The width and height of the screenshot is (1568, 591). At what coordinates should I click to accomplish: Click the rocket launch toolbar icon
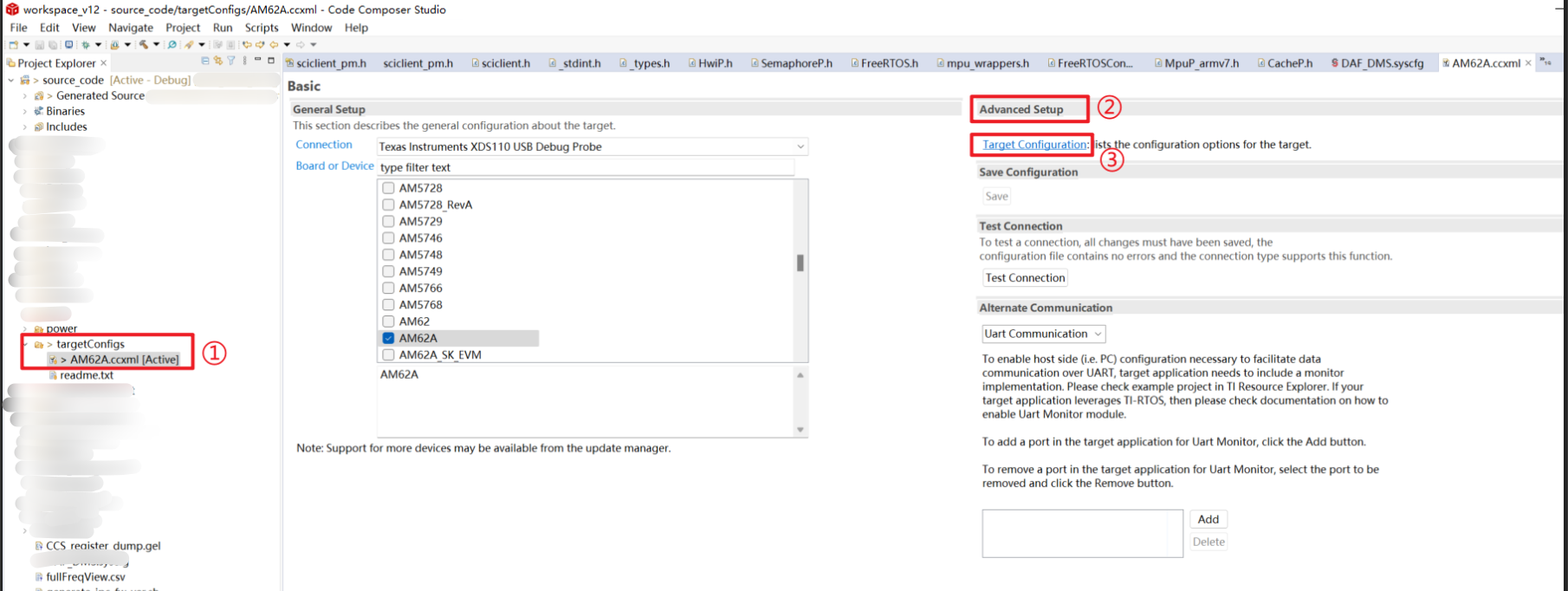(x=189, y=44)
